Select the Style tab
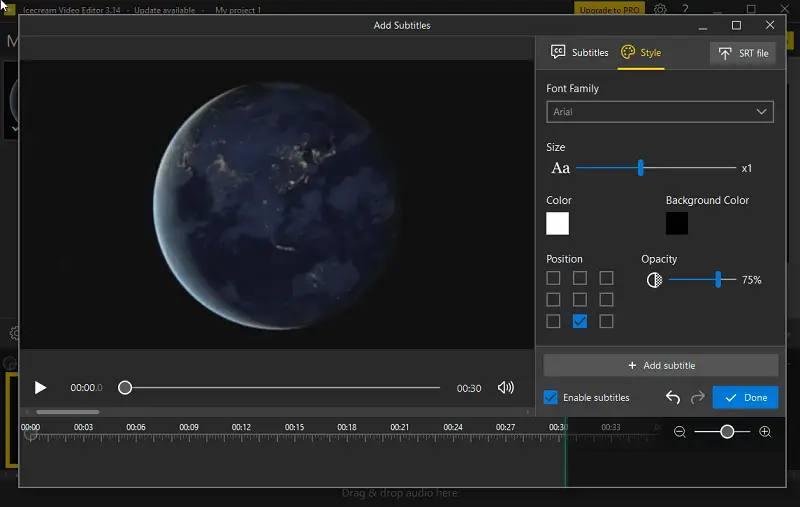The width and height of the screenshot is (800, 507). [x=641, y=53]
